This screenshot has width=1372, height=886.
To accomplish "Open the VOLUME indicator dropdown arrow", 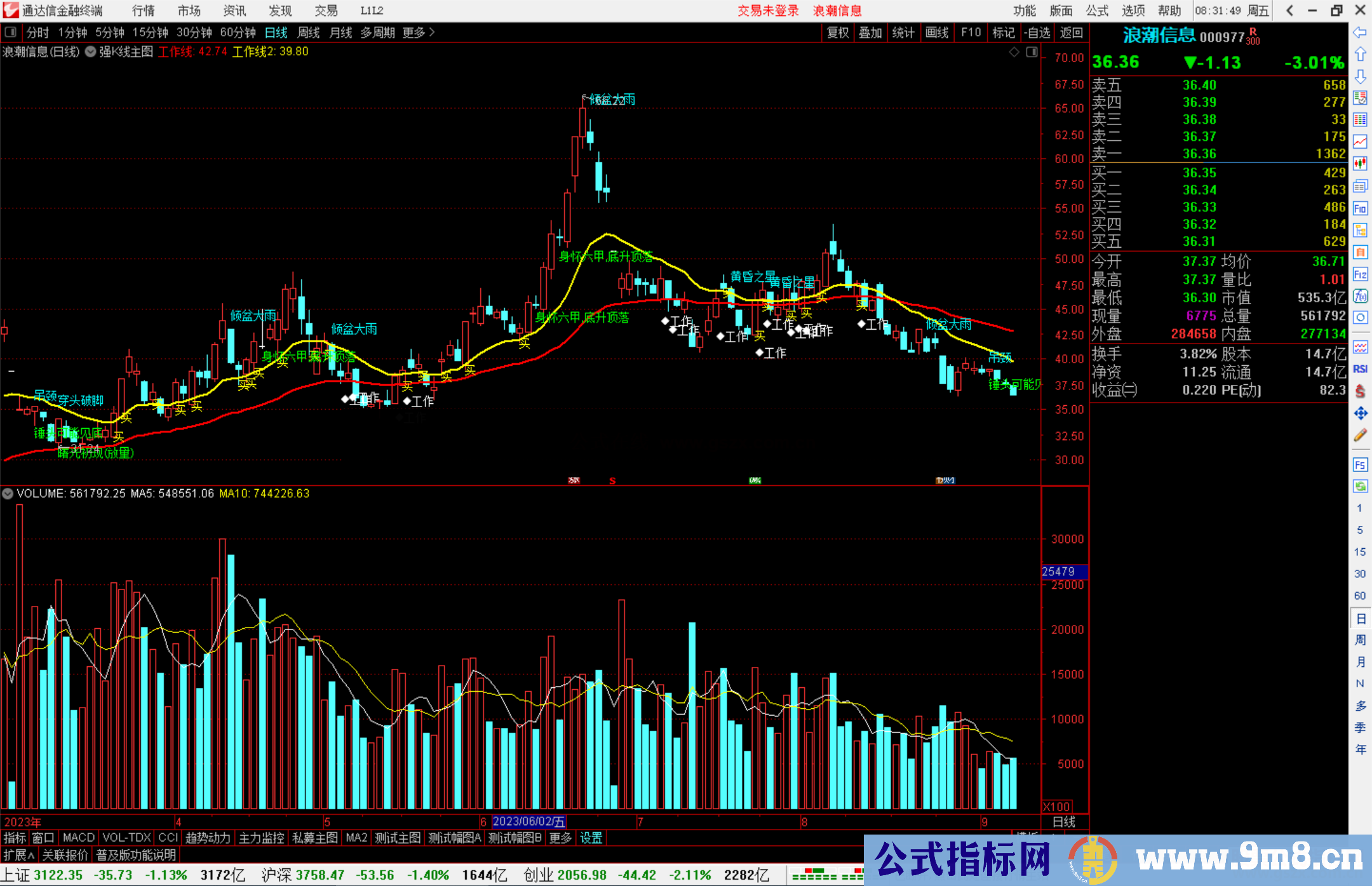I will pyautogui.click(x=8, y=493).
